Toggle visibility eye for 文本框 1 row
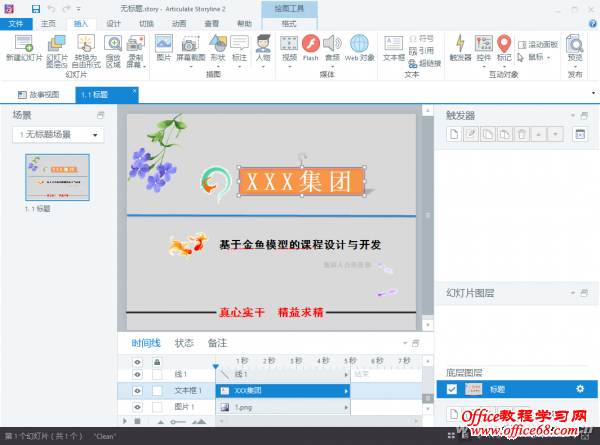 coord(138,391)
